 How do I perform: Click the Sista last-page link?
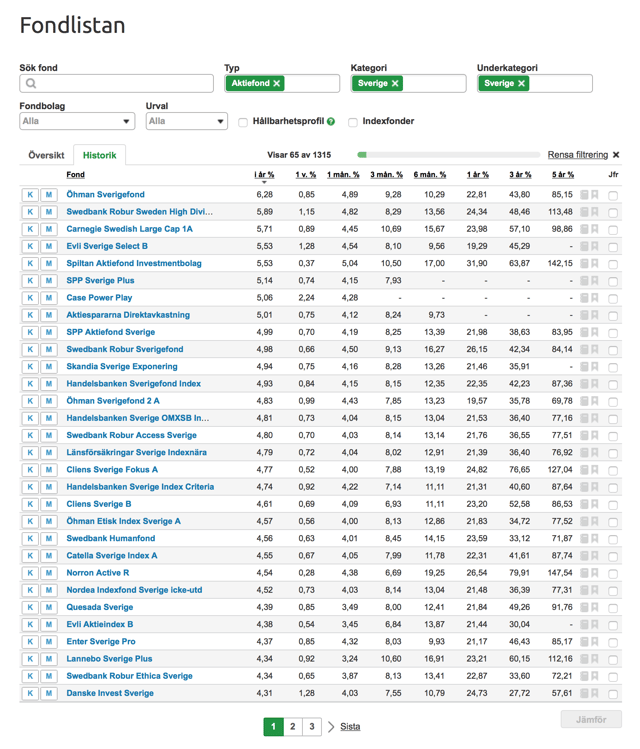tap(350, 727)
